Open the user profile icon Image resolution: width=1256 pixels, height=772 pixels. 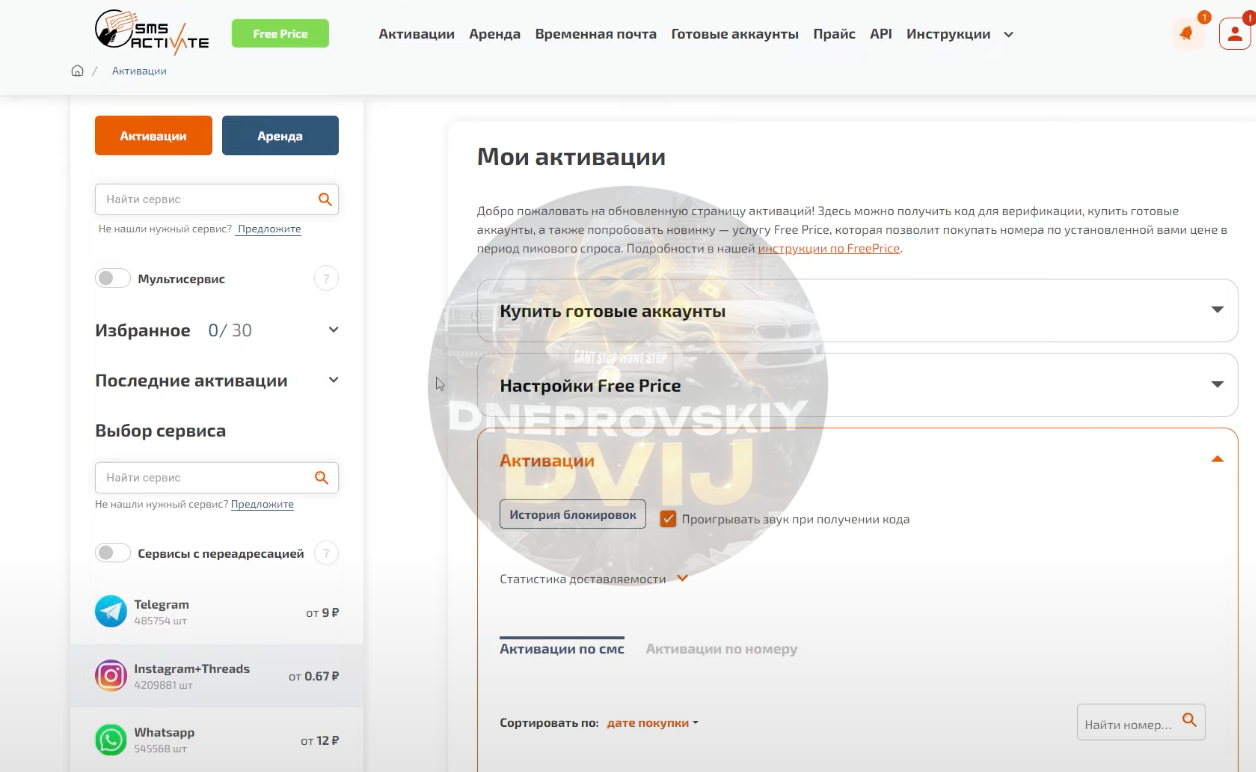click(x=1235, y=34)
